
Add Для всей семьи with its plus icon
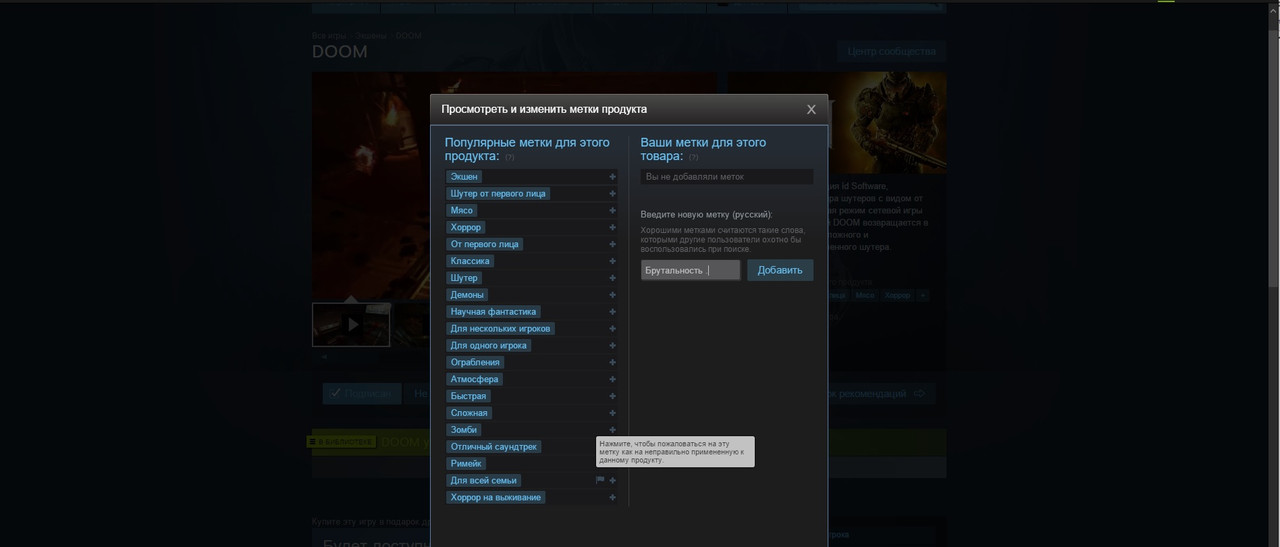pyautogui.click(x=613, y=481)
